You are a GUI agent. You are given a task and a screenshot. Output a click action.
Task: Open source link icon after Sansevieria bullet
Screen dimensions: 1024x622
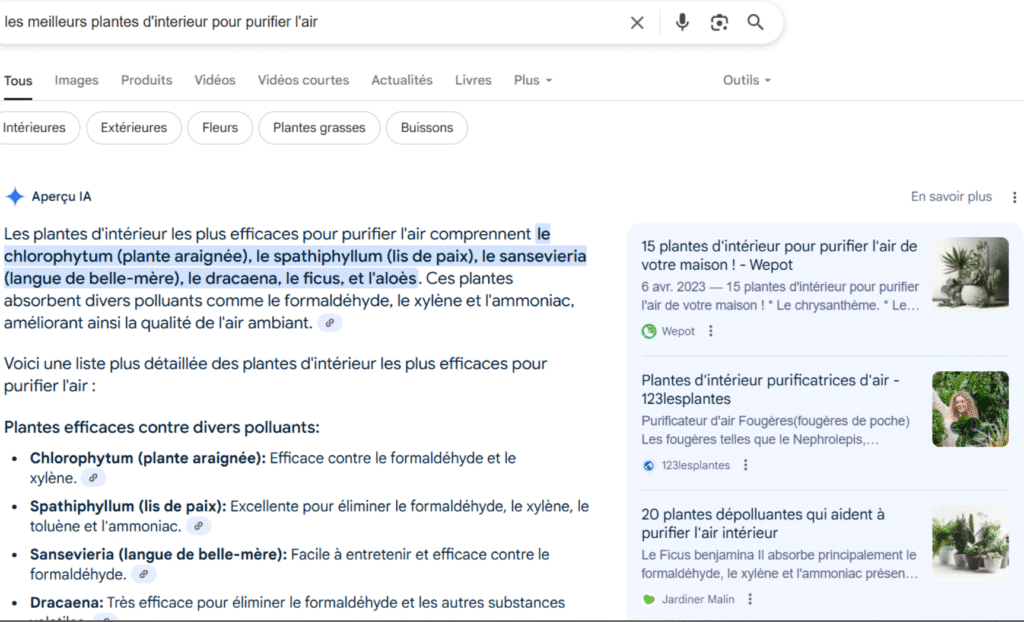(144, 574)
